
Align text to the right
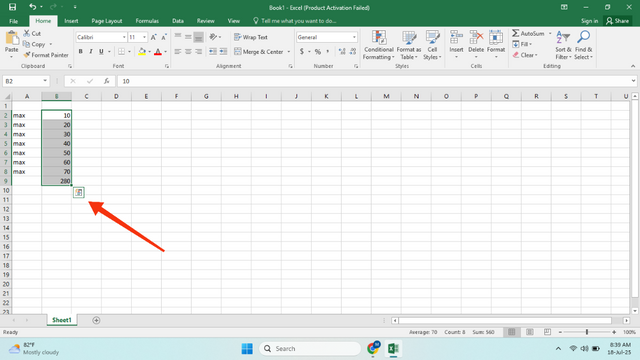pos(198,51)
